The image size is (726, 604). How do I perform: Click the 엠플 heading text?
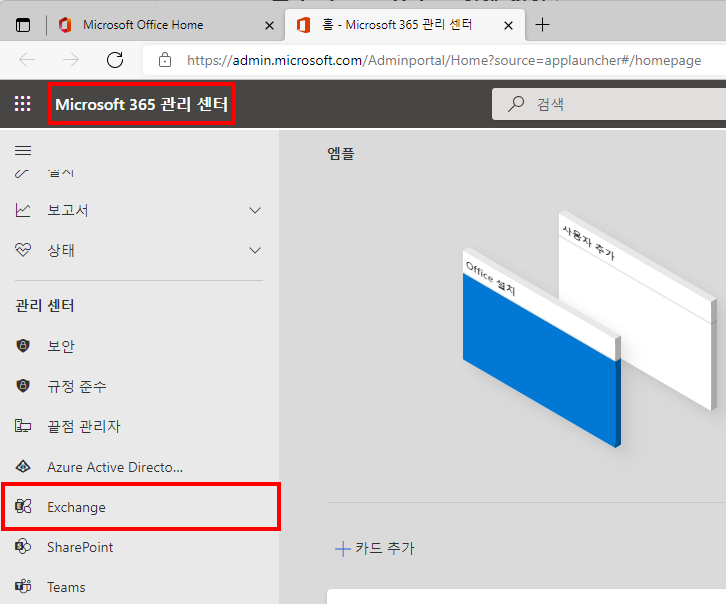[341, 153]
